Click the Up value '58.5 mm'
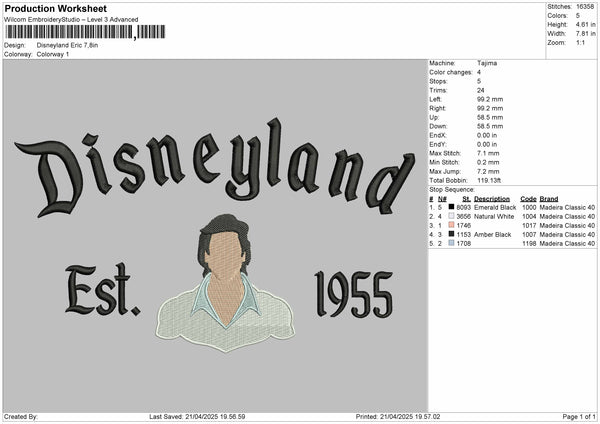The height and width of the screenshot is (424, 600). (x=490, y=117)
